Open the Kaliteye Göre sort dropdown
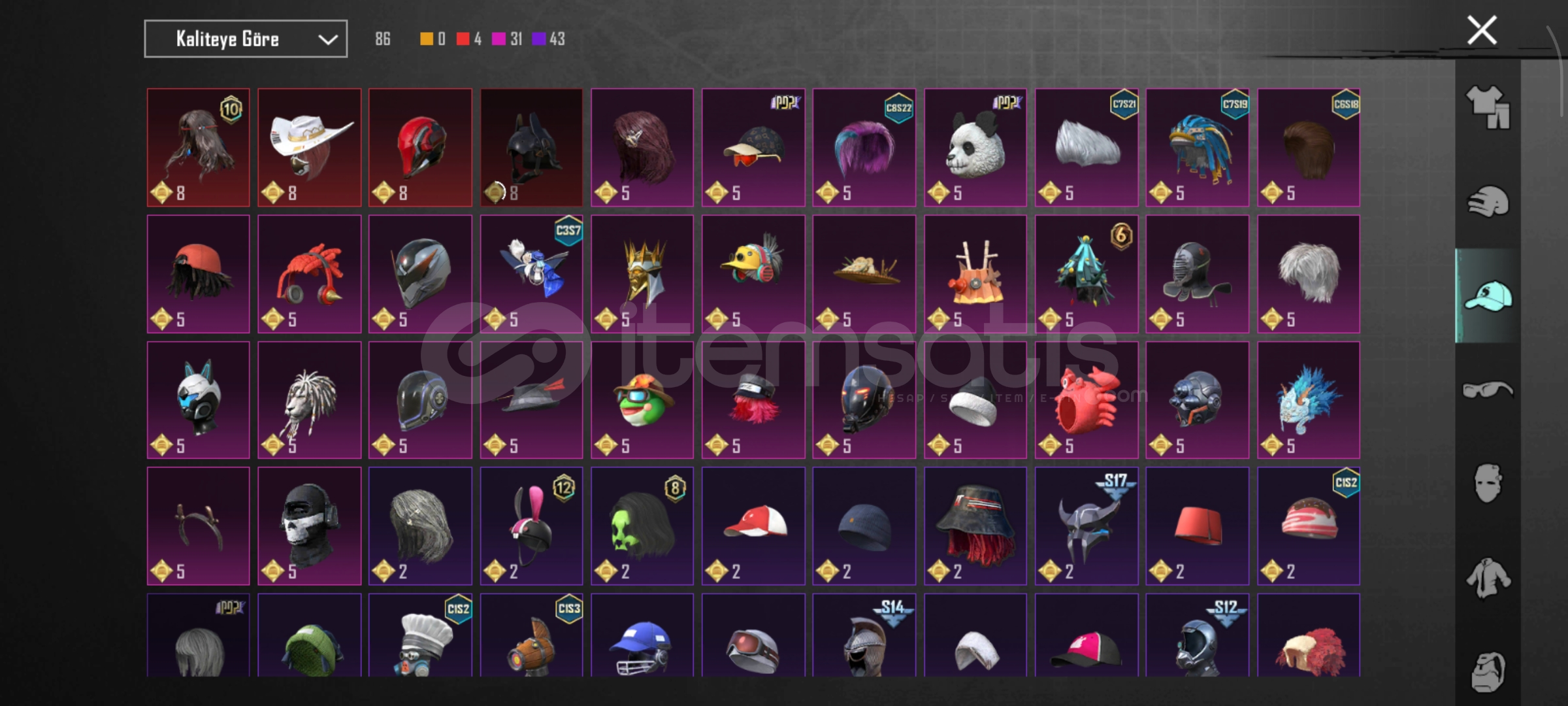 [246, 39]
